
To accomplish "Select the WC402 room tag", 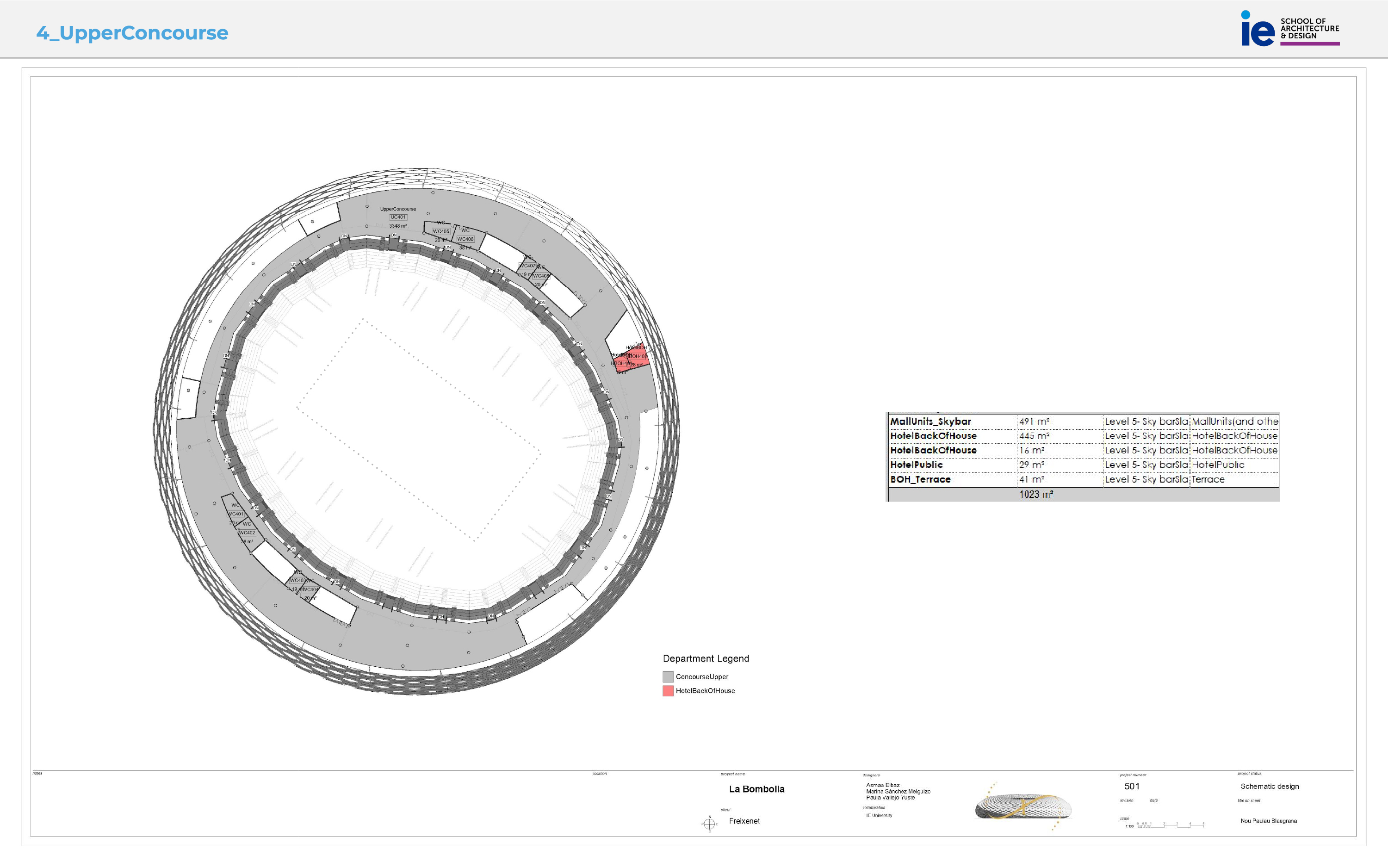I will (x=247, y=533).
